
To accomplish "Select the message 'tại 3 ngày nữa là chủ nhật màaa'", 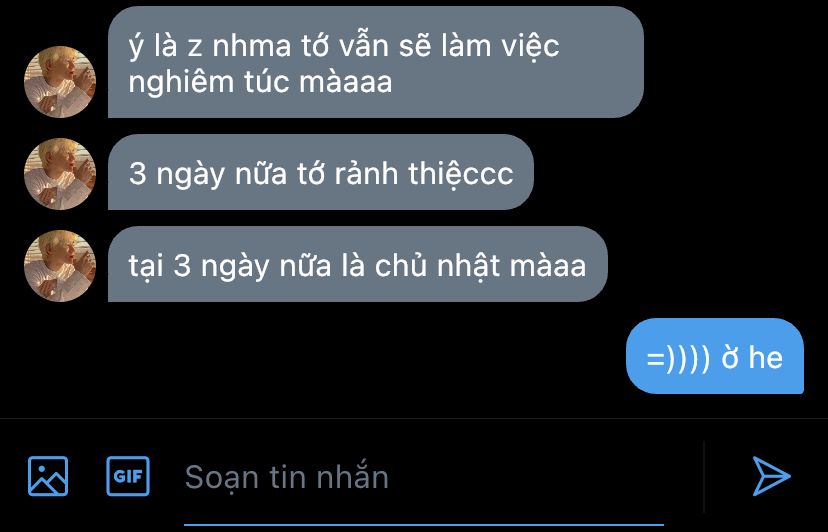I will click(x=357, y=264).
